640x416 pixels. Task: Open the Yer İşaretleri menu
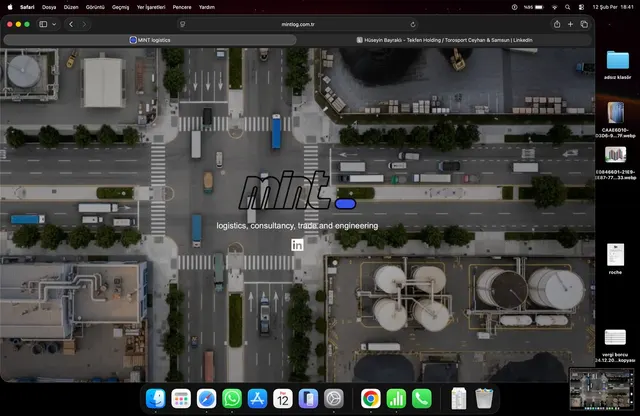pyautogui.click(x=151, y=7)
